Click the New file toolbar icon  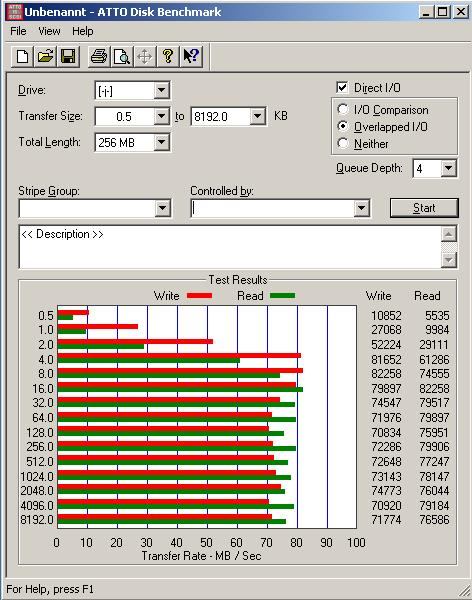(23, 57)
